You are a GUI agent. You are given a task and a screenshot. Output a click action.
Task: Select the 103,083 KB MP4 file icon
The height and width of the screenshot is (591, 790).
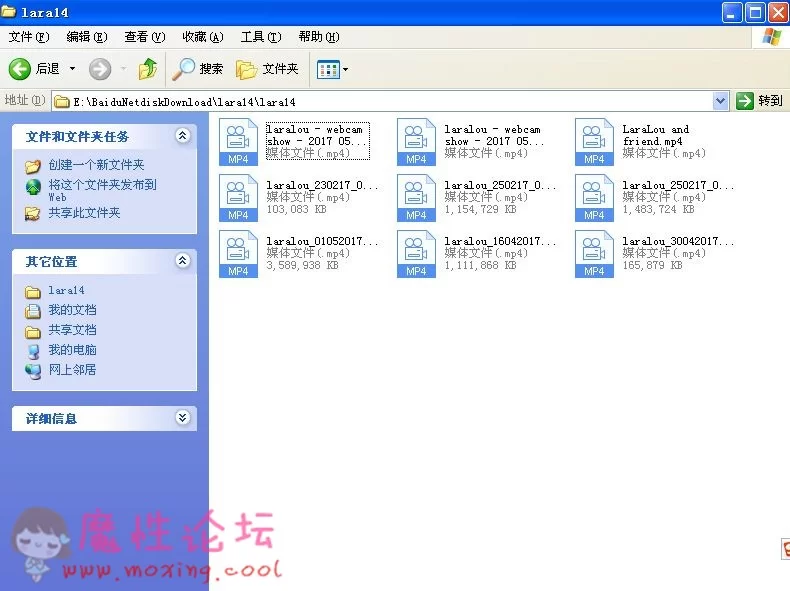click(238, 198)
